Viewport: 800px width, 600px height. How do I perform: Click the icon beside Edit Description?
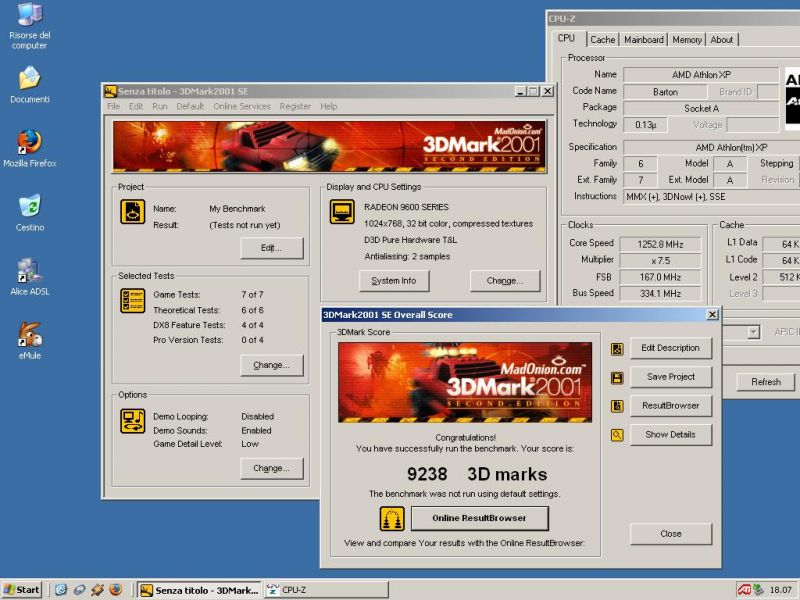point(617,348)
